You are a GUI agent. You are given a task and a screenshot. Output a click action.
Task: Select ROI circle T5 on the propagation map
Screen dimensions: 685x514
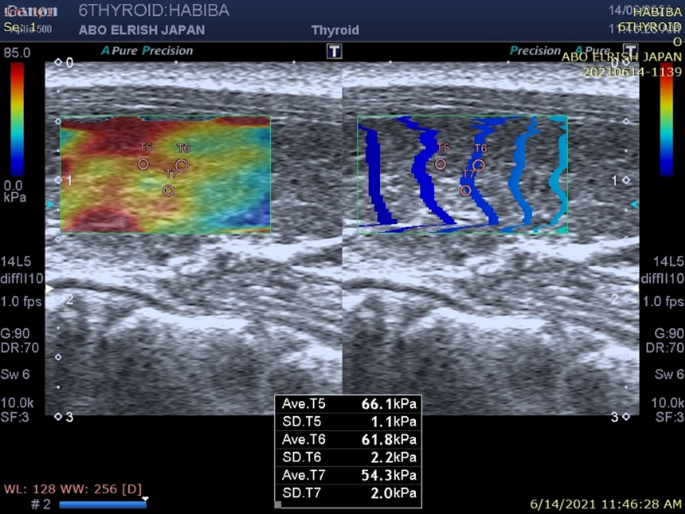coord(440,164)
